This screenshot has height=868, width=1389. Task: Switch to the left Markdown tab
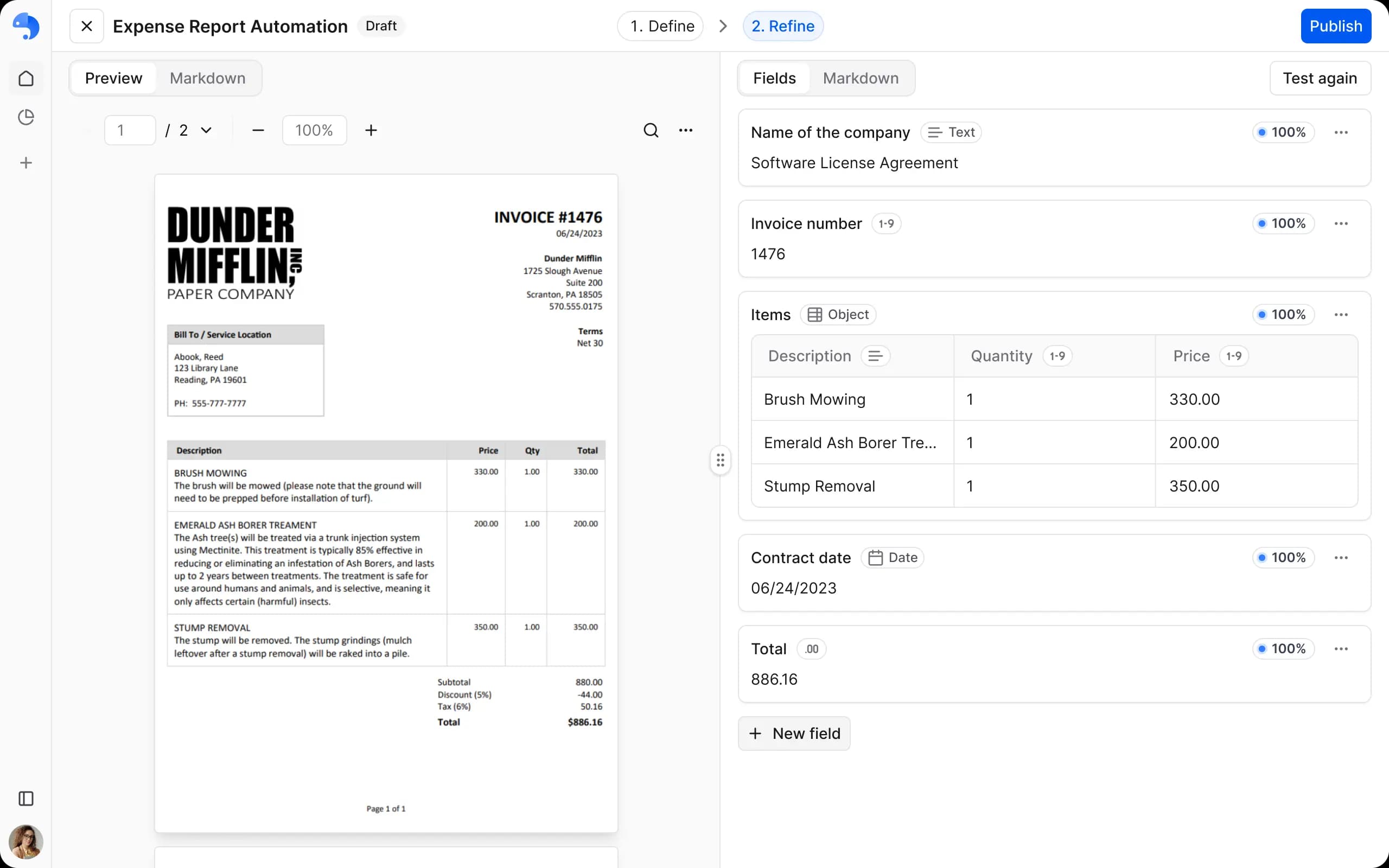point(207,78)
